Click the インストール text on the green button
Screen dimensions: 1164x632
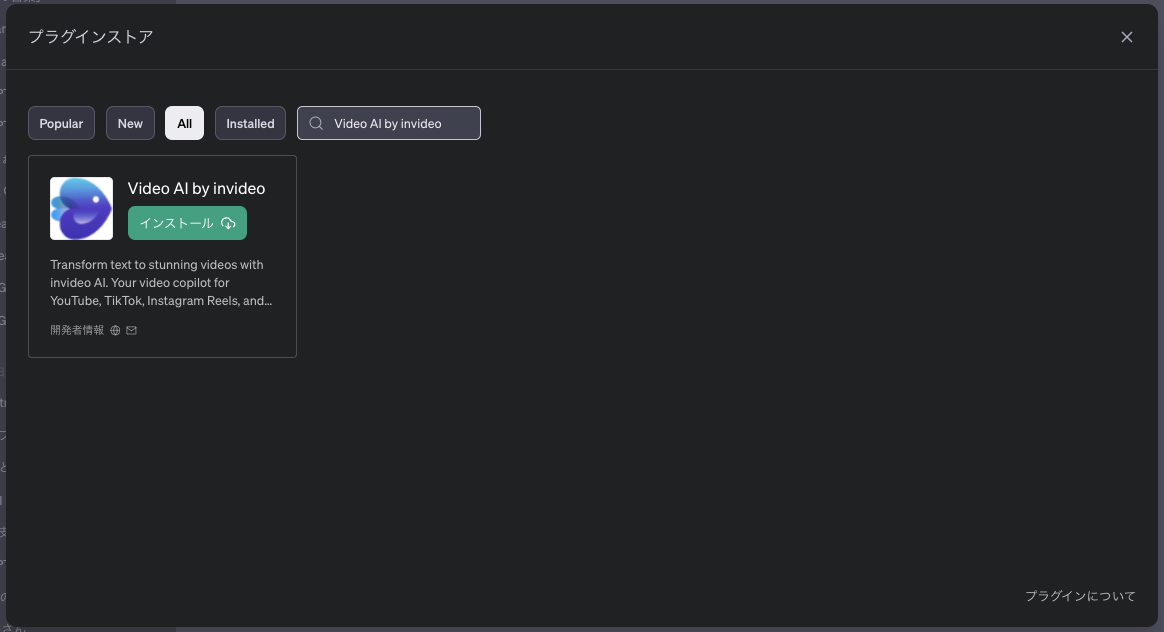[176, 223]
